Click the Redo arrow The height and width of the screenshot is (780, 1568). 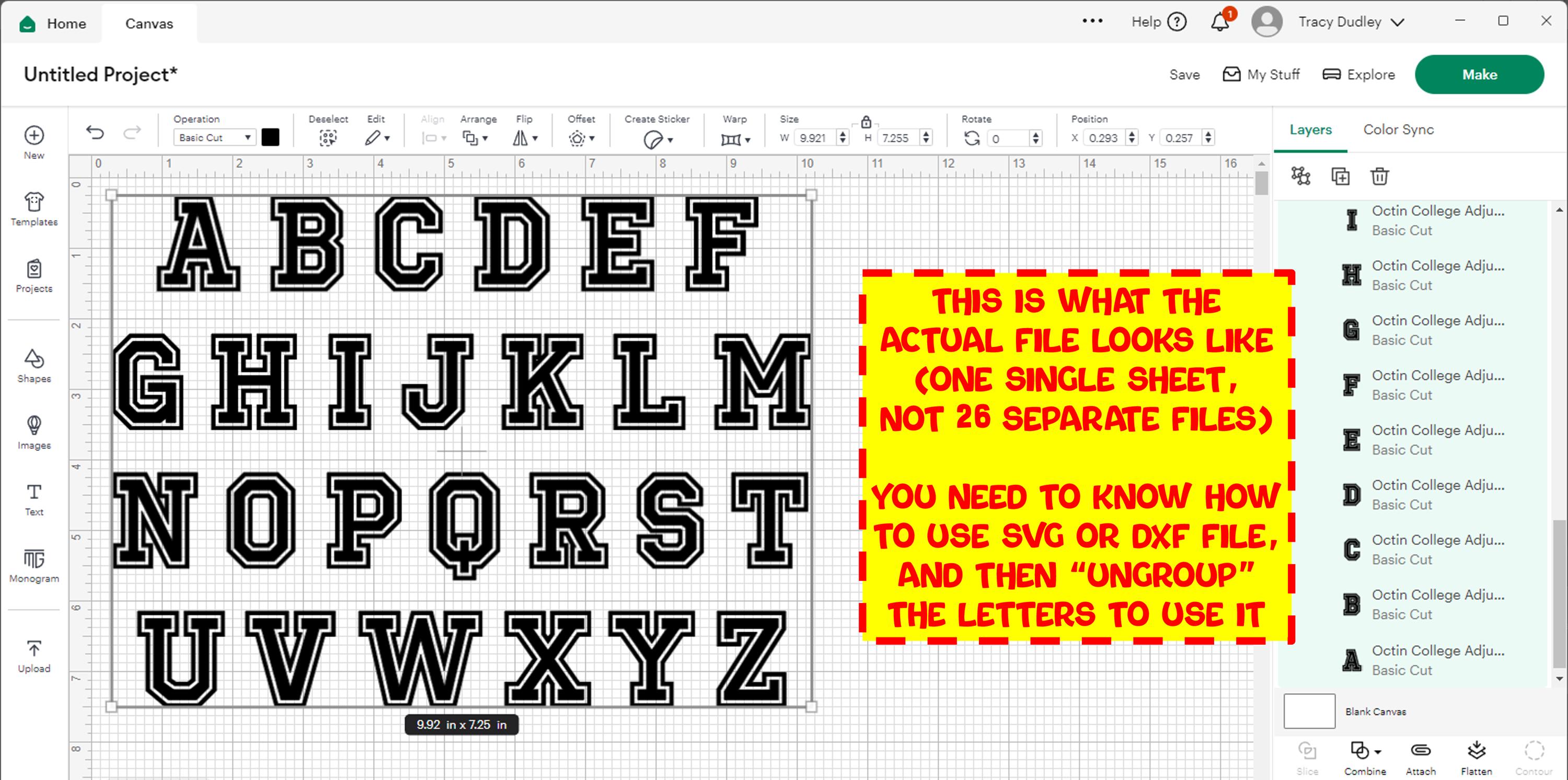pos(132,132)
